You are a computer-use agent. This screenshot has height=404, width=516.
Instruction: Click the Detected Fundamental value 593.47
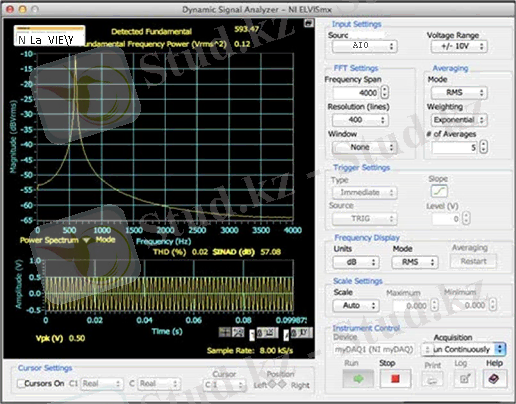[247, 29]
